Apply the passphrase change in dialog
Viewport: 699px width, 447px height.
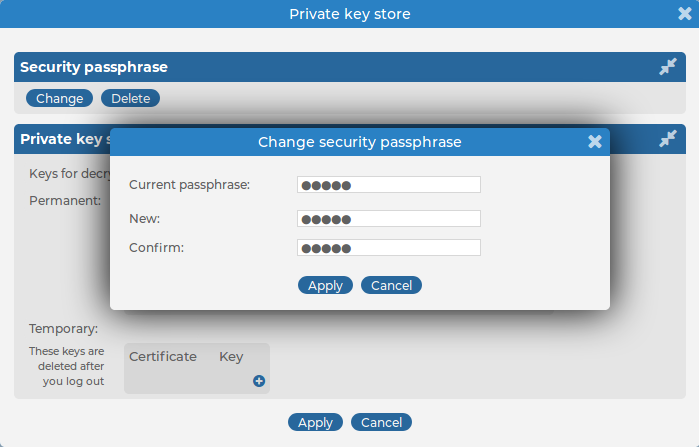click(x=325, y=286)
